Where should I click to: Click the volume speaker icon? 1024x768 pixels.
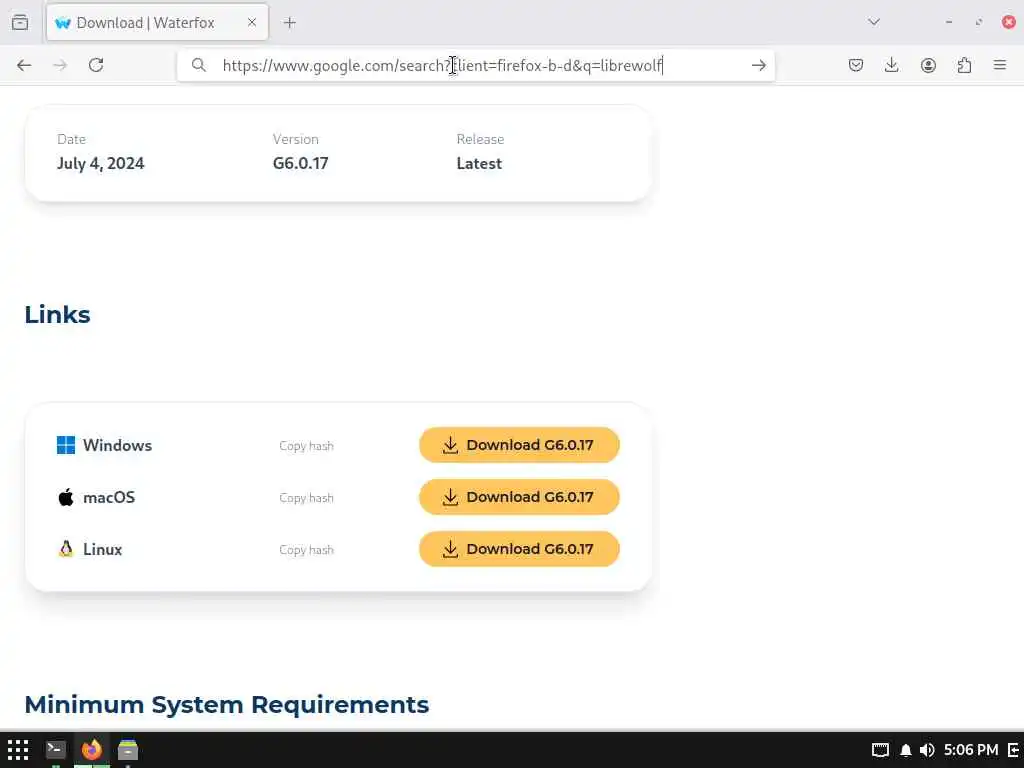click(x=927, y=750)
